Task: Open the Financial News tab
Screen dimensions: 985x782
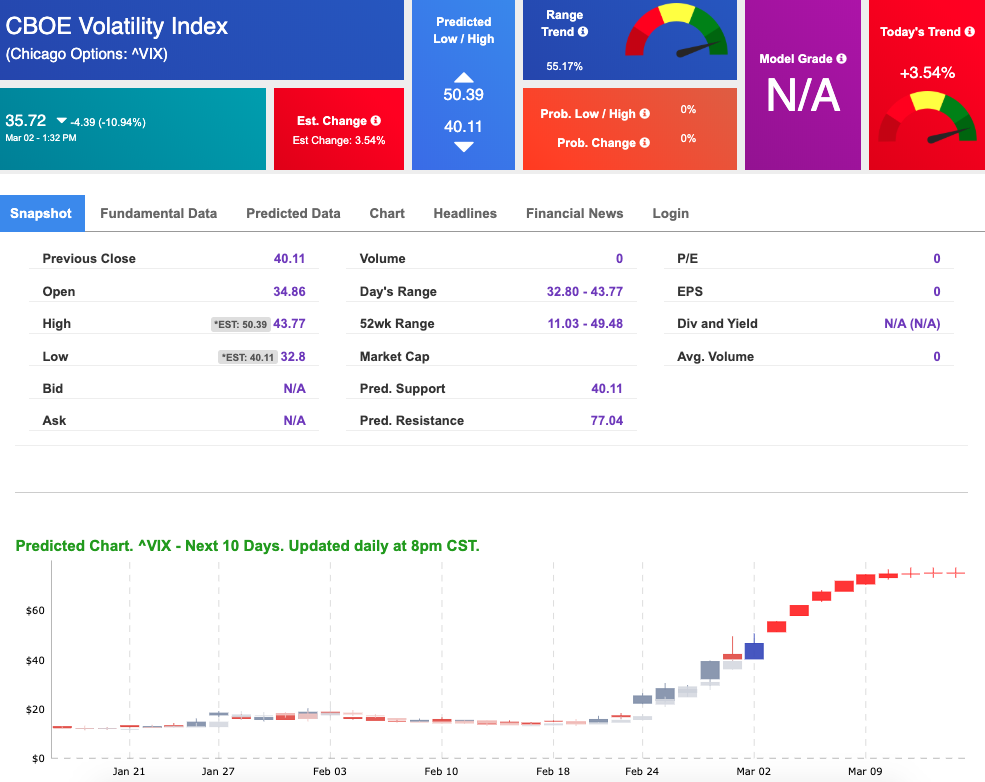Action: tap(575, 214)
